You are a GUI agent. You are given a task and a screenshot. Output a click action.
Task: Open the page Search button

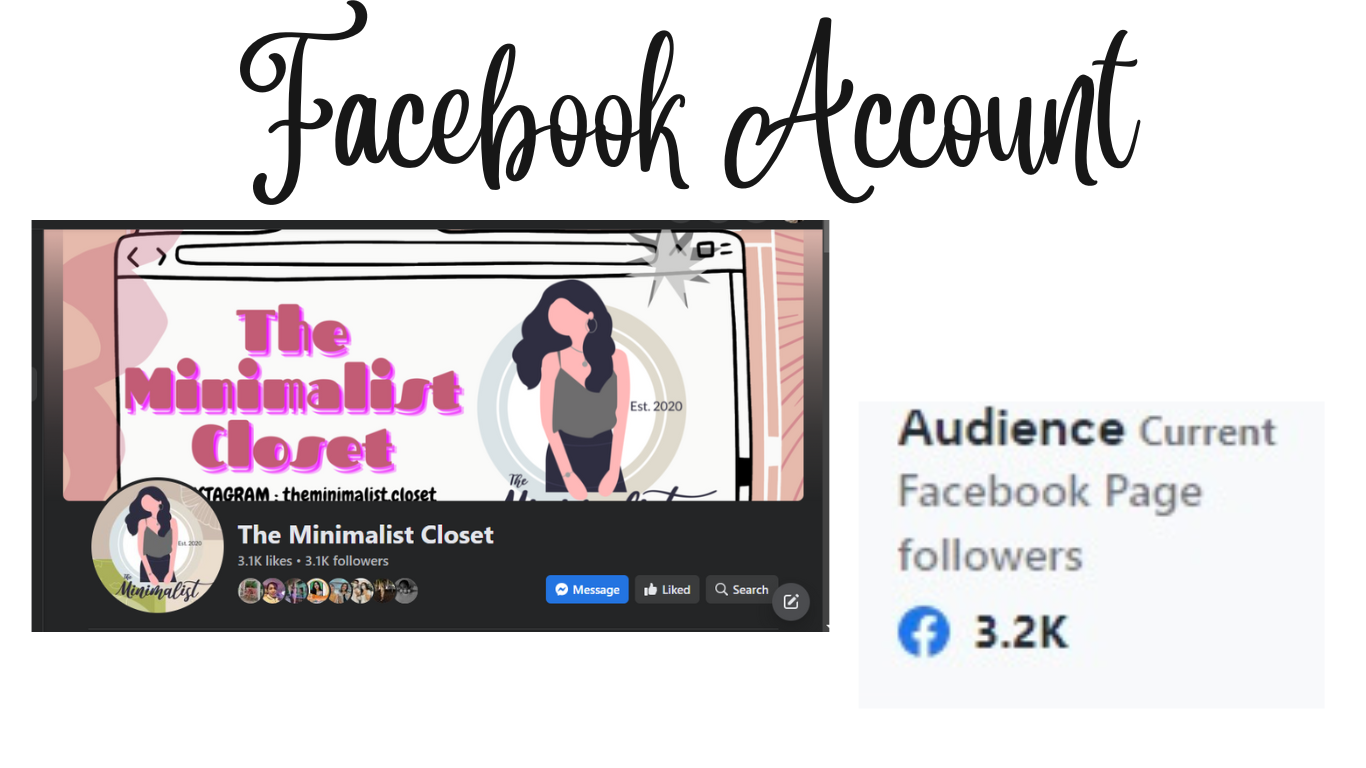[742, 590]
